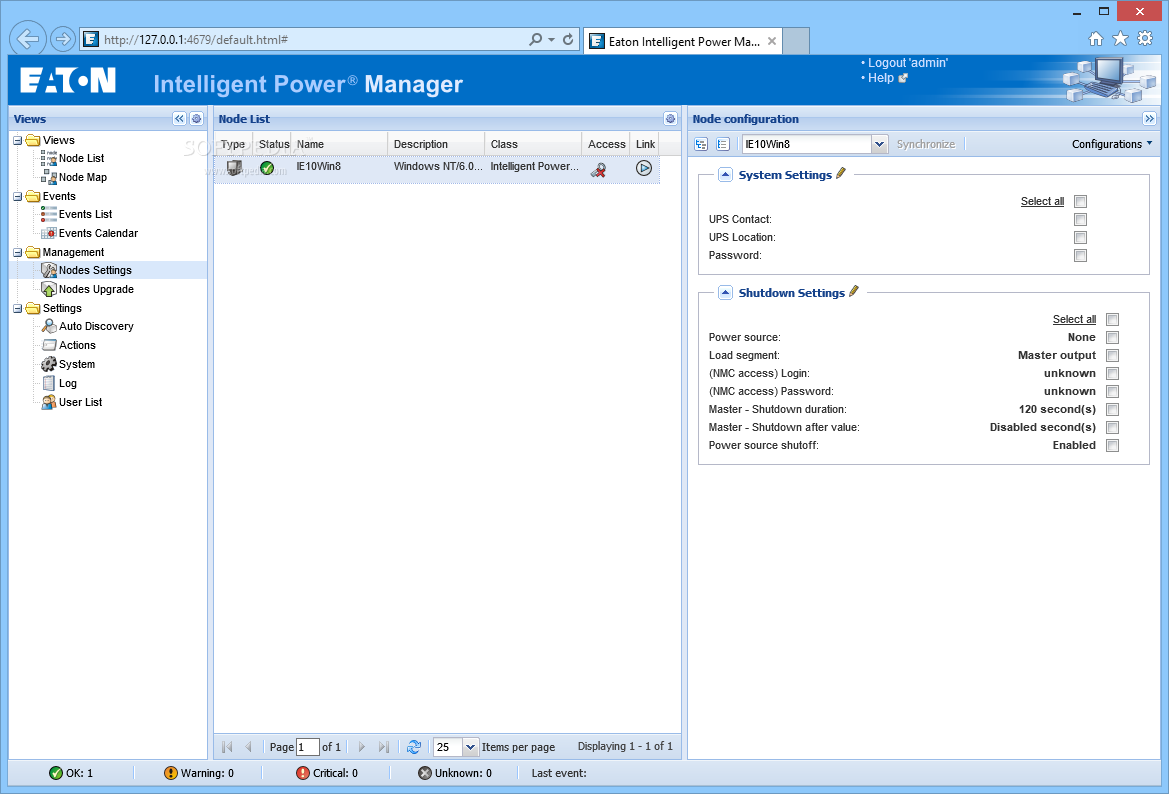Open Nodes Upgrade page

(x=95, y=289)
